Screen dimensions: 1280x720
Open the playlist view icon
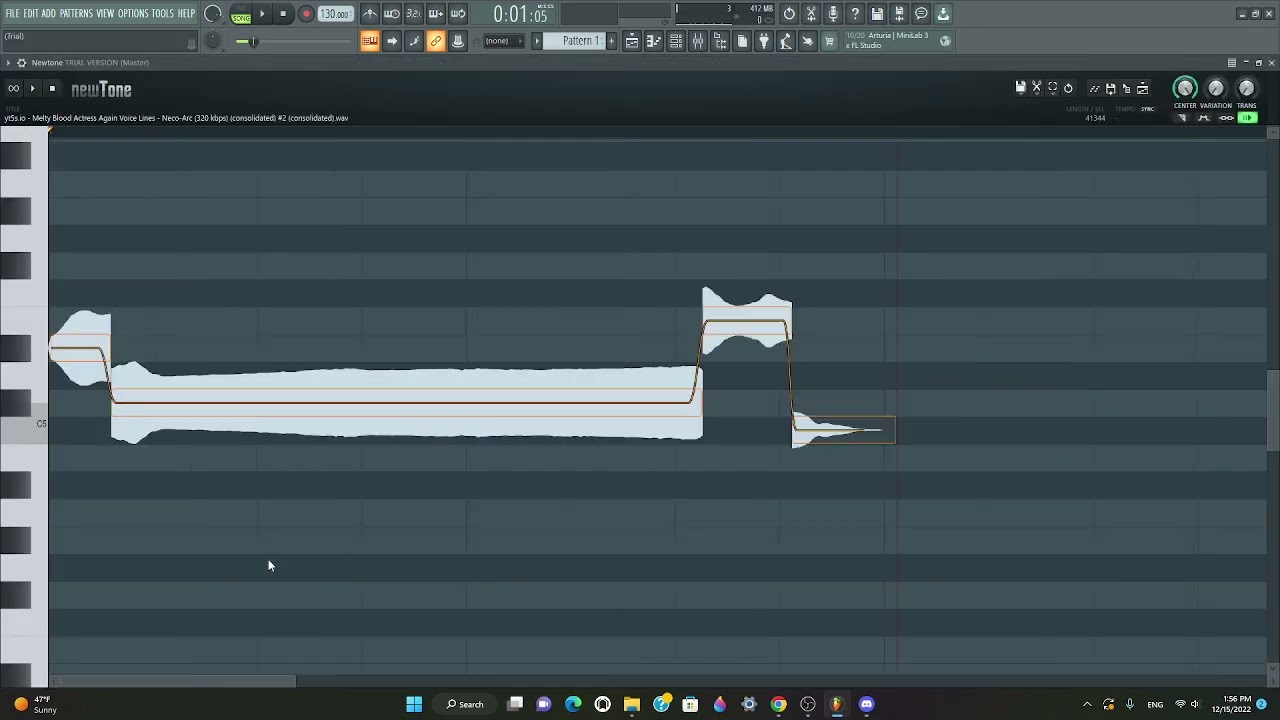tap(632, 41)
